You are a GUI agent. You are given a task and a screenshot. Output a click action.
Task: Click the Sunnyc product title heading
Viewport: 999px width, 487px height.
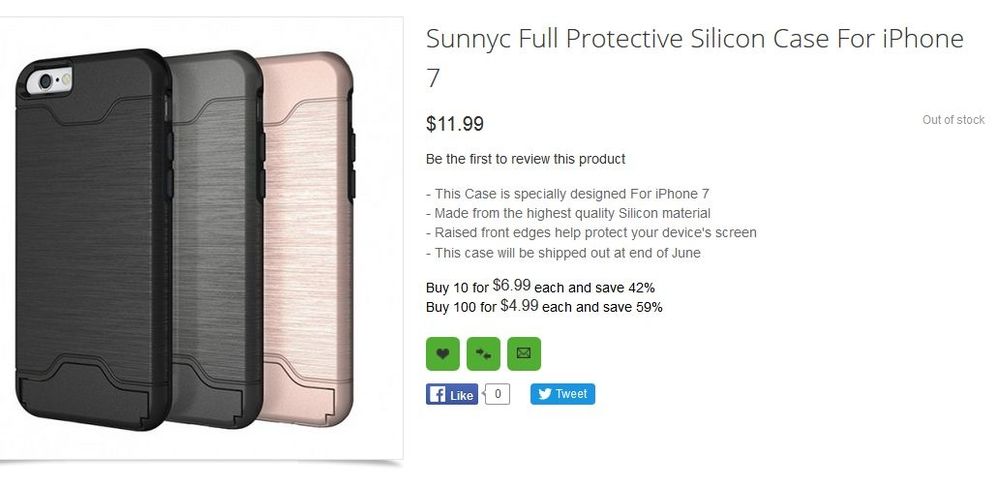(x=694, y=57)
